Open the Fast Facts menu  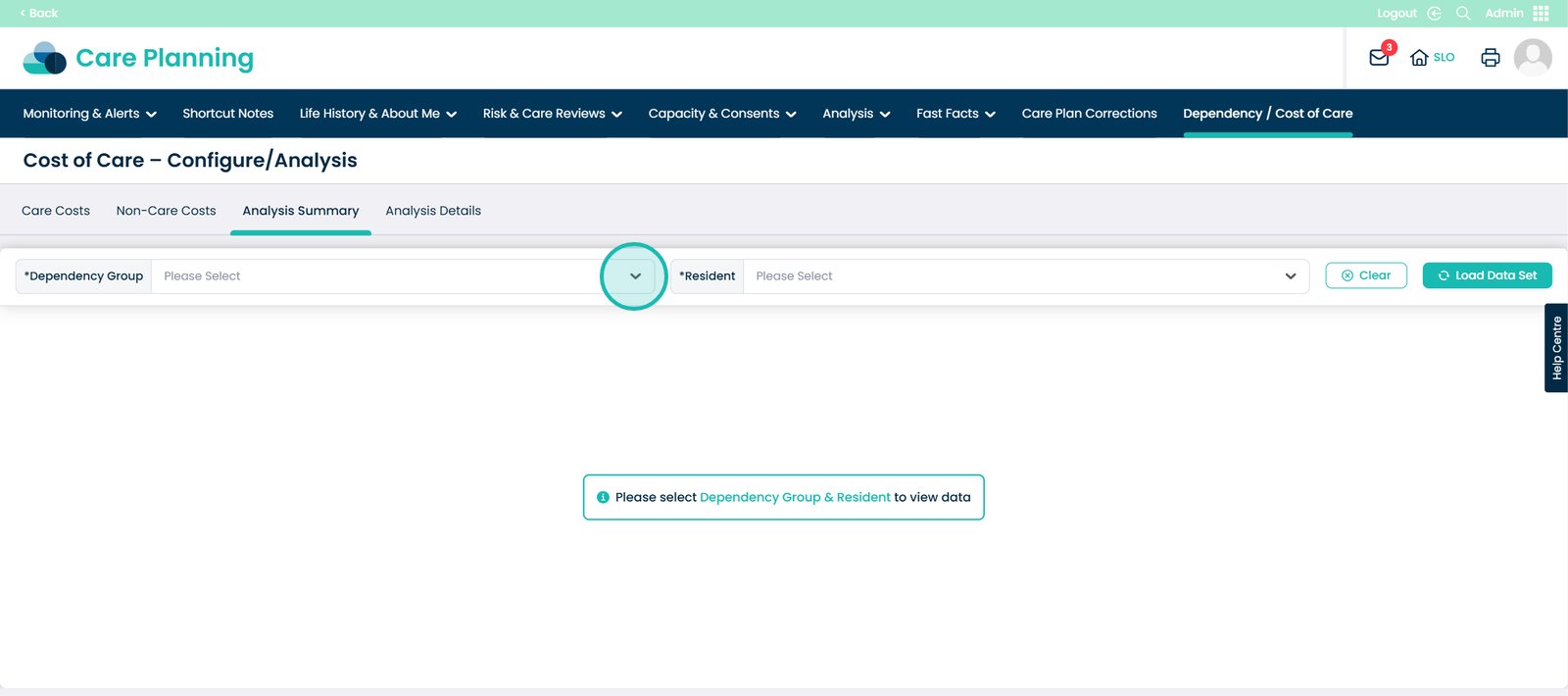point(955,114)
